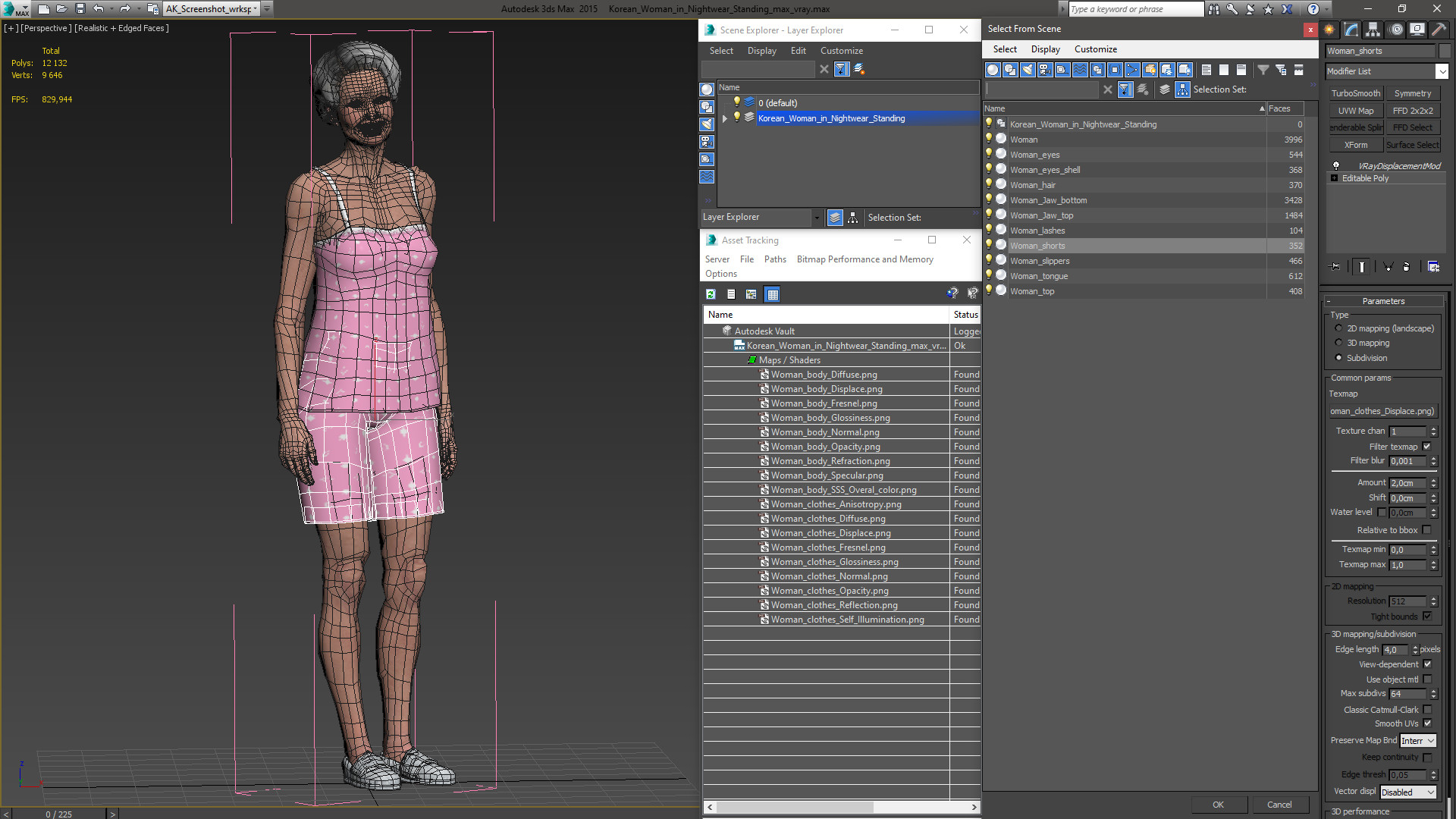
Task: Open Bitmap Performance and Memory menu
Action: point(864,259)
